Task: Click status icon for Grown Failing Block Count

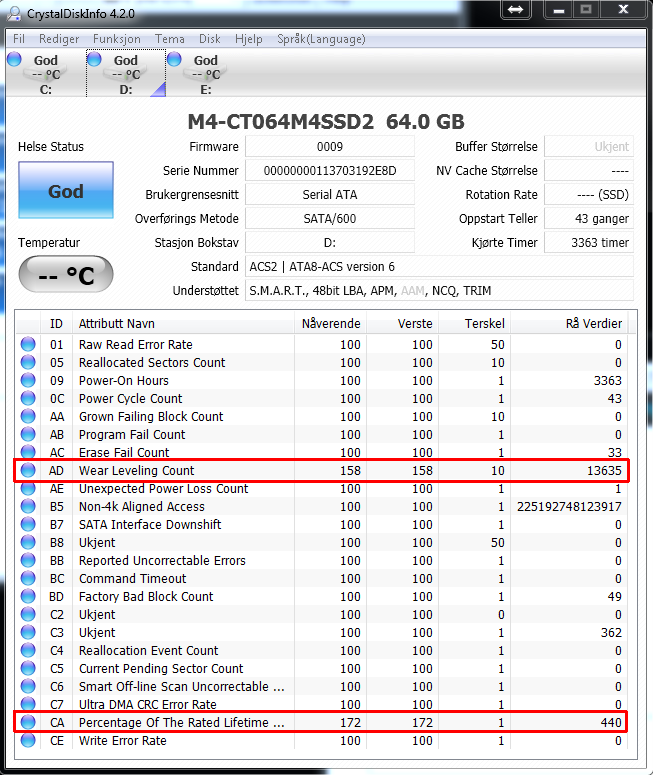Action: [x=28, y=416]
